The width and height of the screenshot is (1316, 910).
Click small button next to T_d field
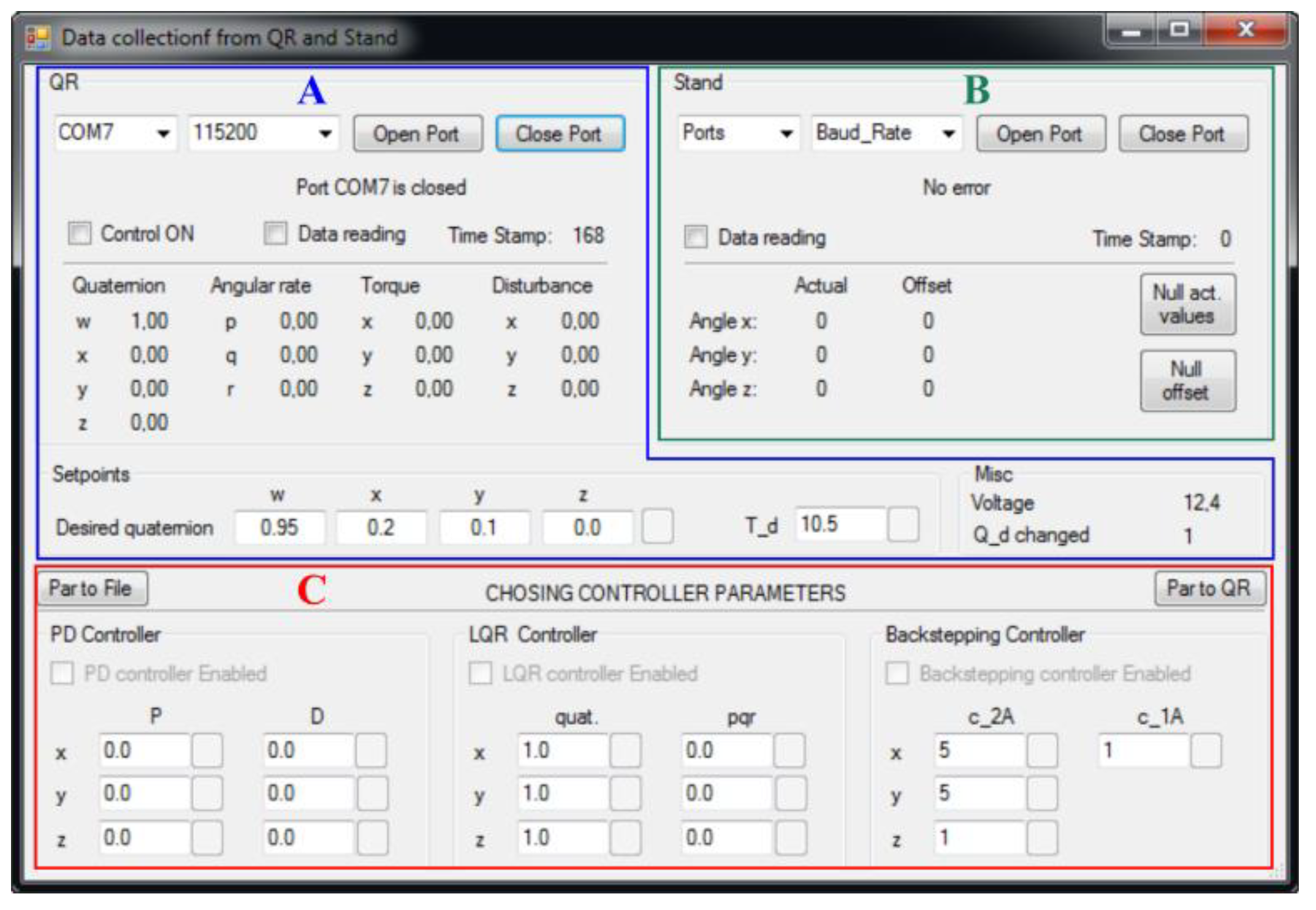tap(903, 524)
